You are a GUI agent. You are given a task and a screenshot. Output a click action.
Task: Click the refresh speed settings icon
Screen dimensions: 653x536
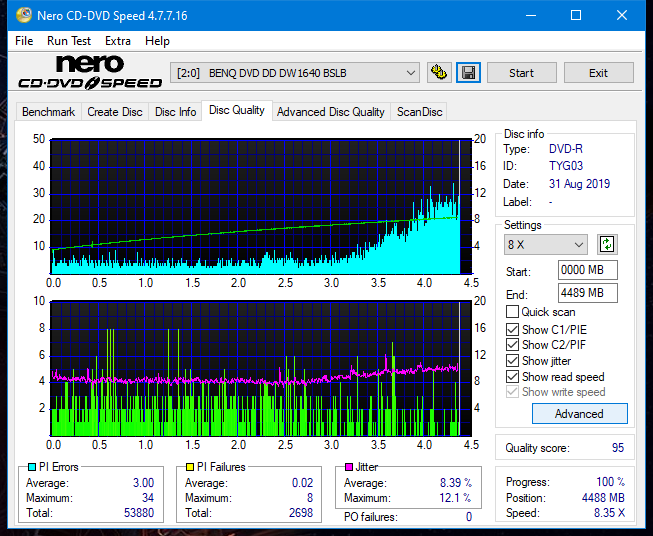(607, 244)
